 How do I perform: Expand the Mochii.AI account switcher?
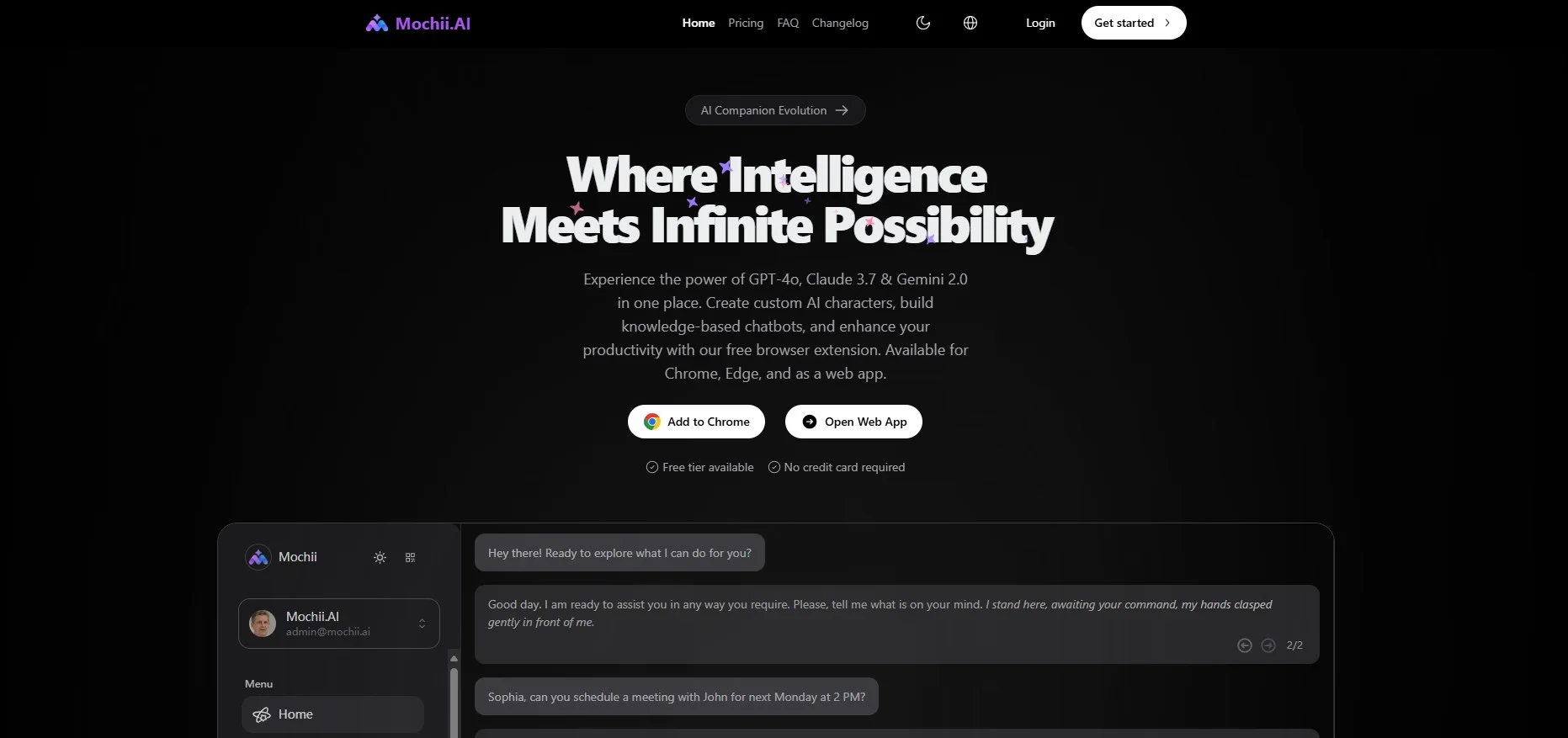coord(422,624)
